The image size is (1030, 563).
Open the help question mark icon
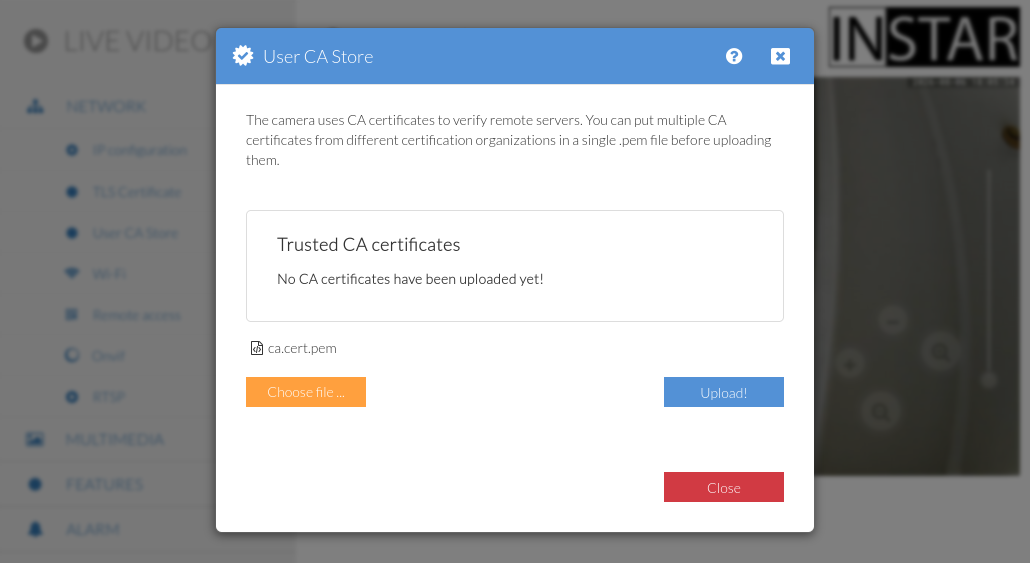(x=734, y=56)
